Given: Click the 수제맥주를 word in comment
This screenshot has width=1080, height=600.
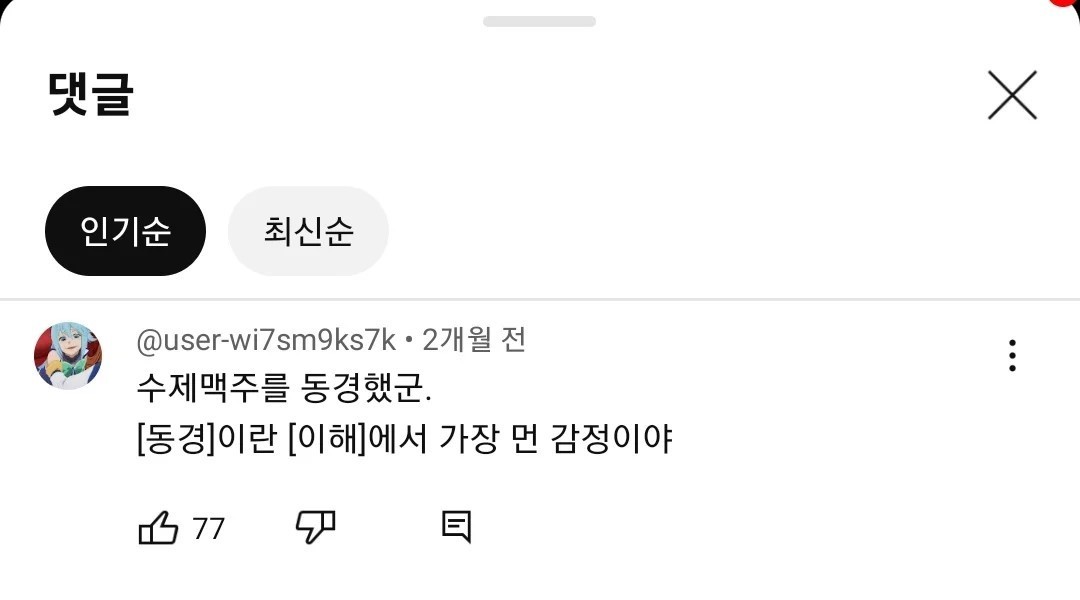Looking at the screenshot, I should pyautogui.click(x=213, y=388).
